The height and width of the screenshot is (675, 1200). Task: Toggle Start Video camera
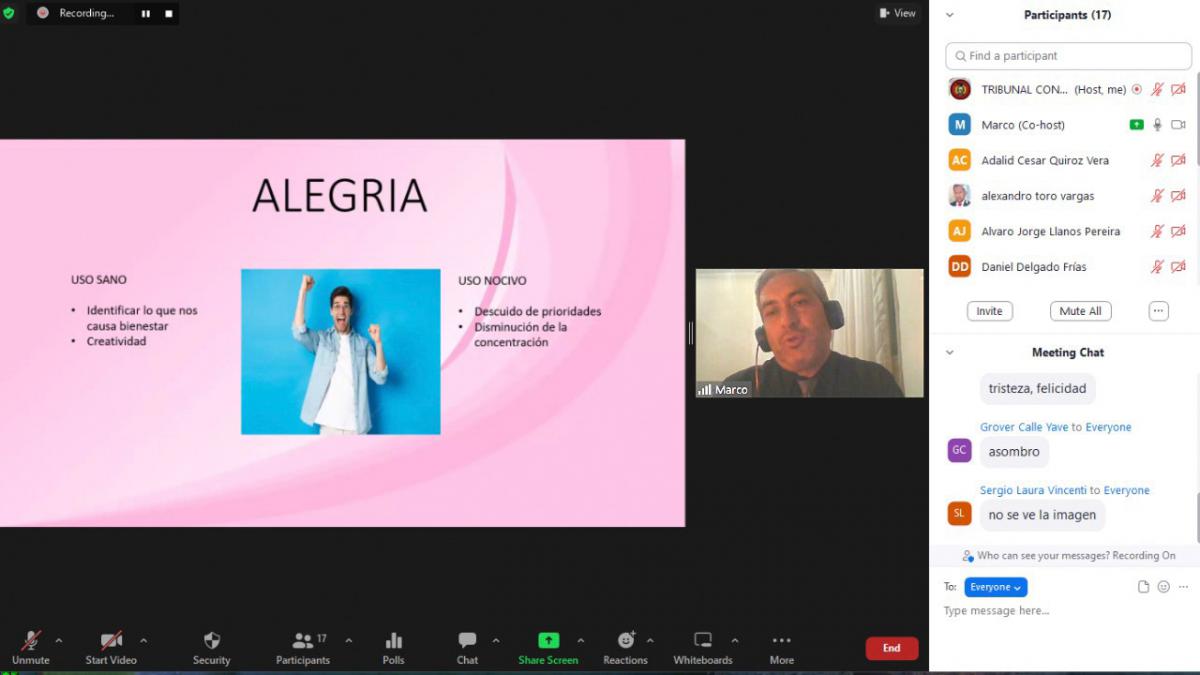point(111,641)
